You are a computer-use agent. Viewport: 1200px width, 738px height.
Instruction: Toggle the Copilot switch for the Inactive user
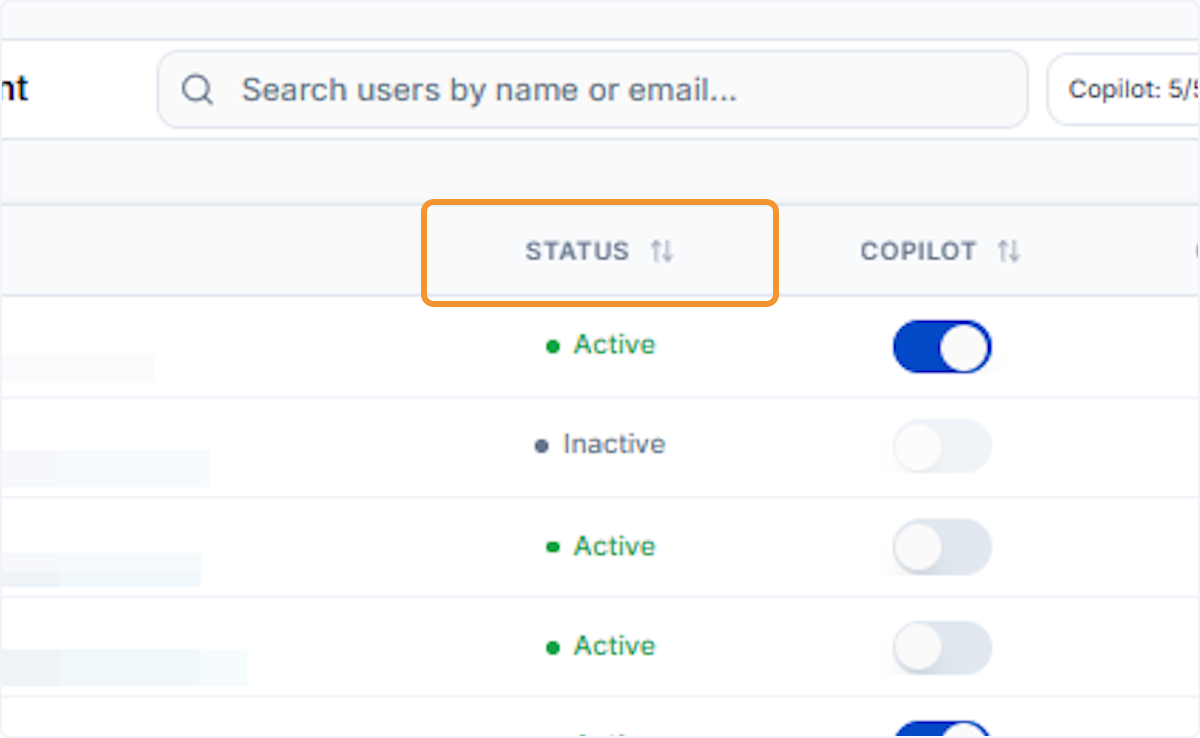click(942, 446)
